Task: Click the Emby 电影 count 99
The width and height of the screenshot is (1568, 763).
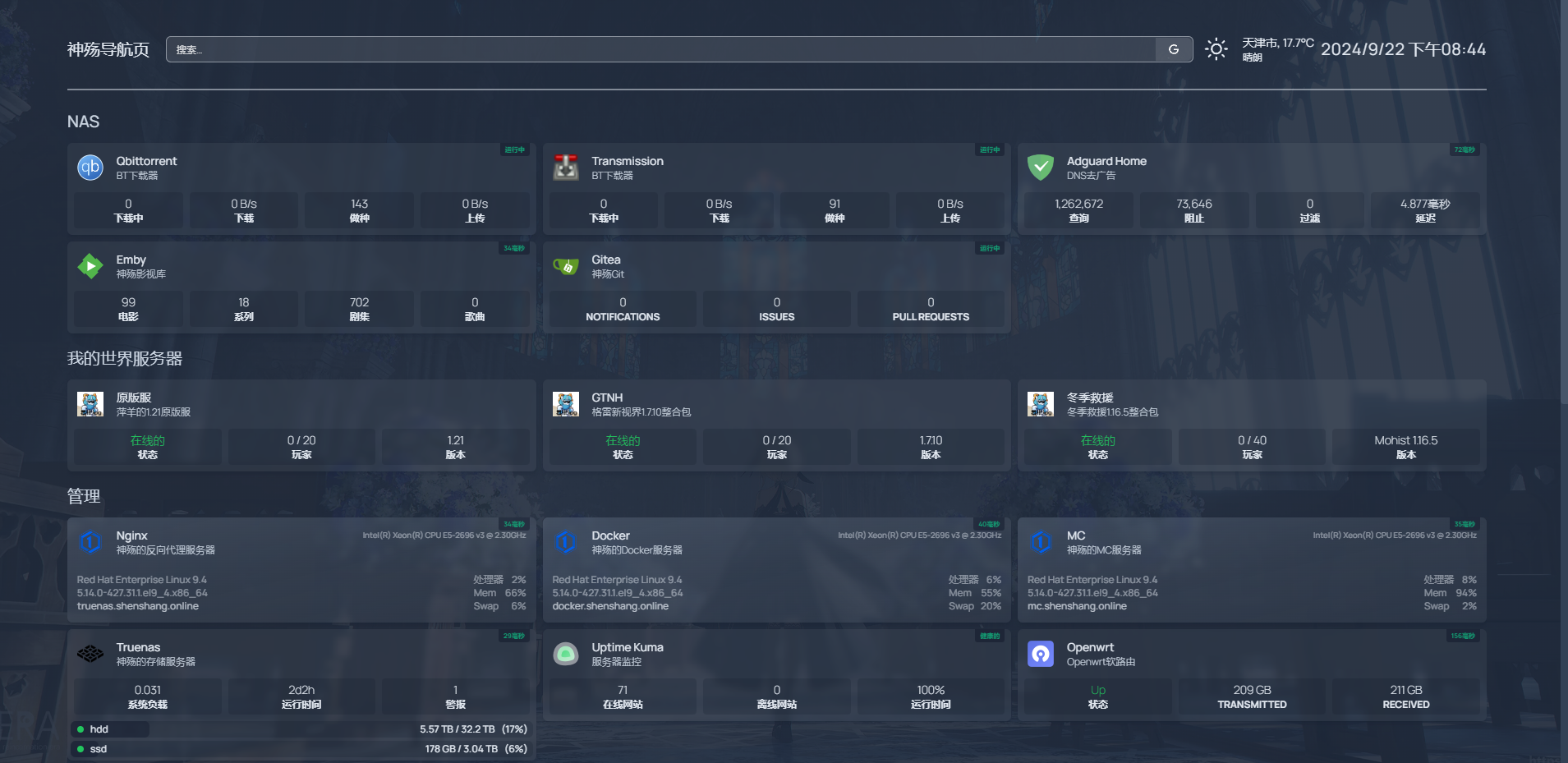Action: pyautogui.click(x=128, y=309)
